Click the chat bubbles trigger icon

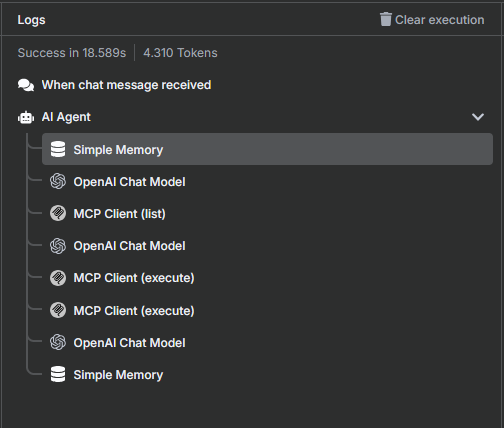coord(26,85)
